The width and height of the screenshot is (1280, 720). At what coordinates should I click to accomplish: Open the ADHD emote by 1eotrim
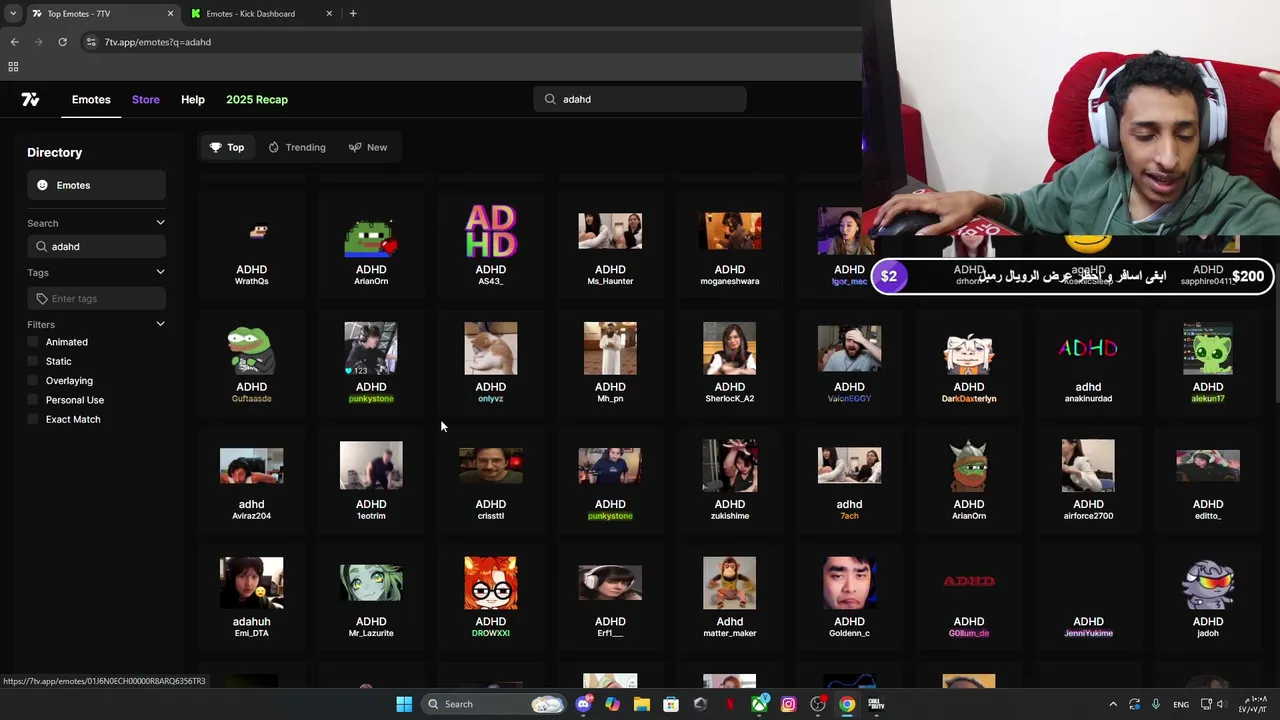(x=371, y=480)
